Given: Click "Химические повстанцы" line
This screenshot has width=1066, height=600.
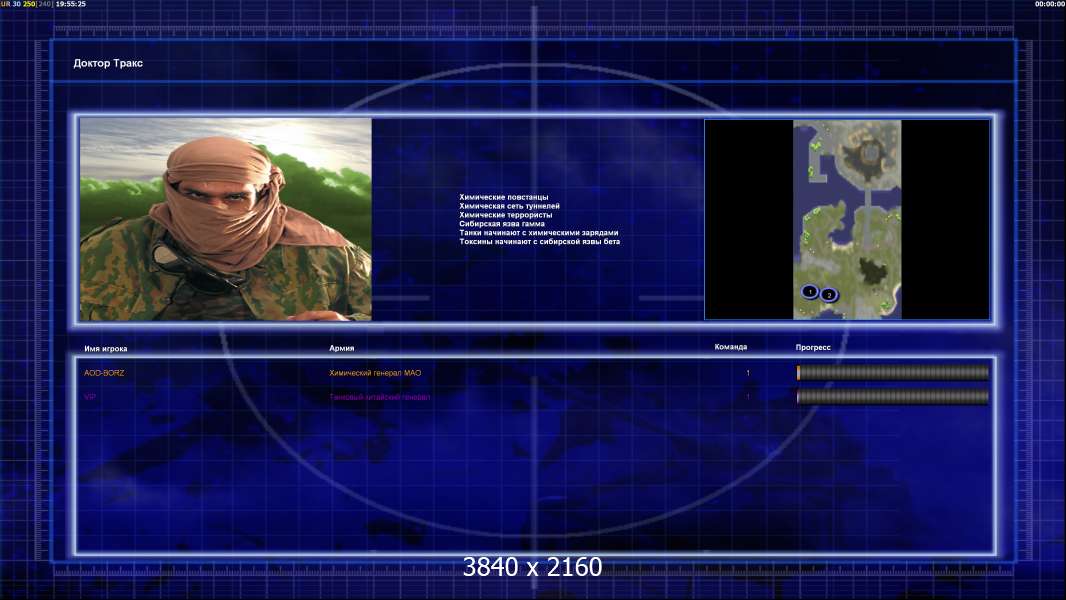Looking at the screenshot, I should click(504, 197).
